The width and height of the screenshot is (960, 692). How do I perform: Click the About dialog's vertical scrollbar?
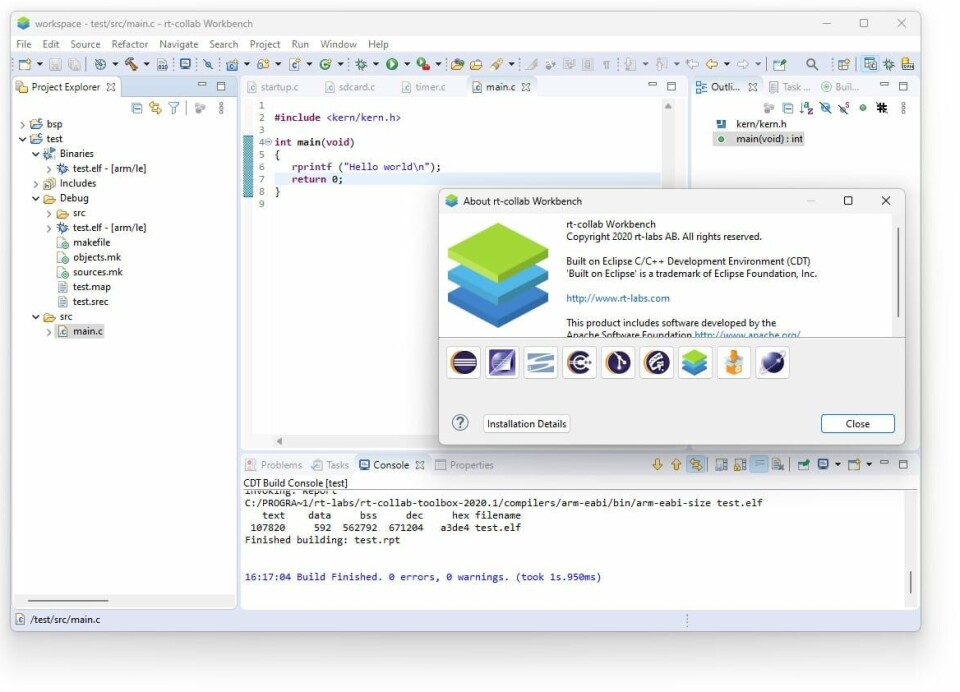point(898,270)
